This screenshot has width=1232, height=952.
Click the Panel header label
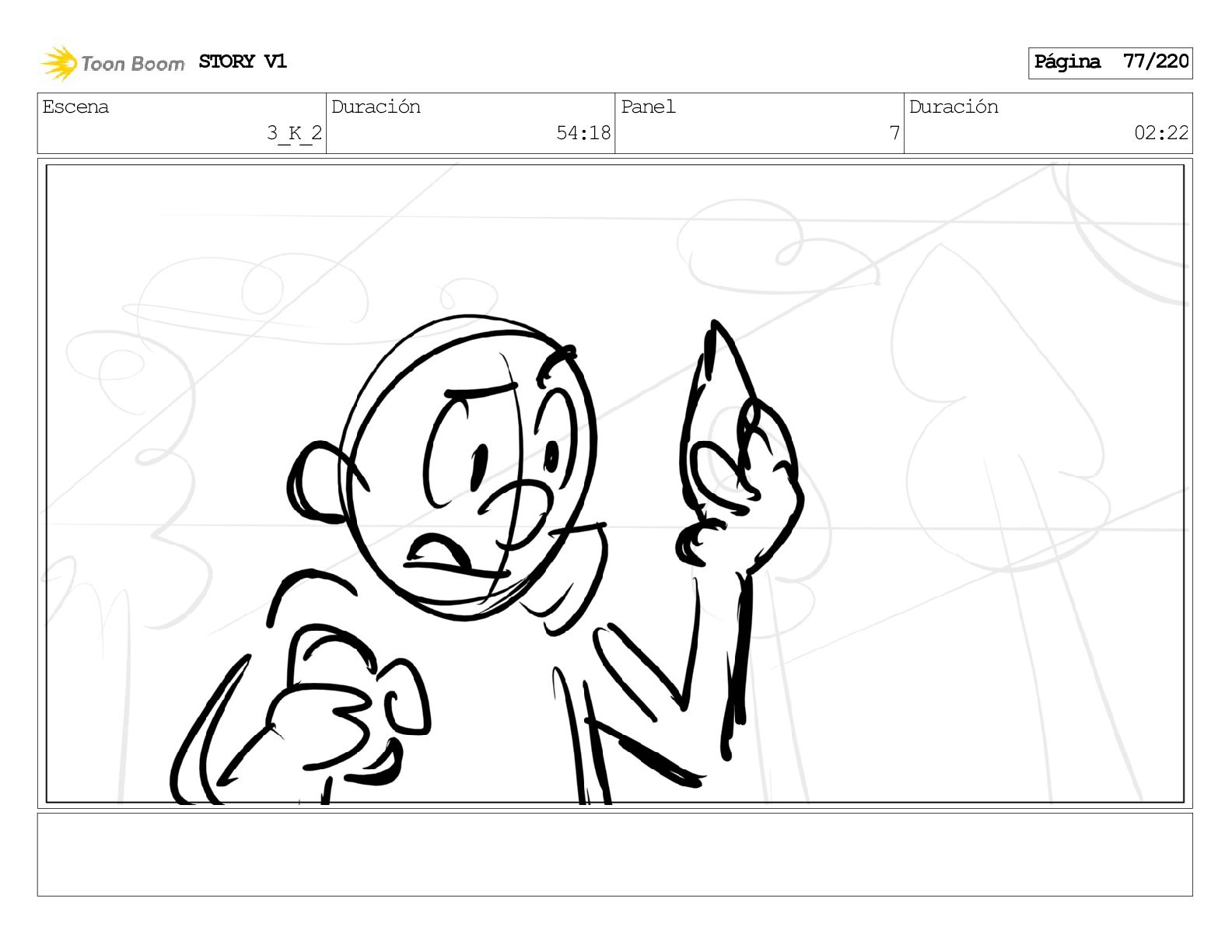[x=648, y=107]
